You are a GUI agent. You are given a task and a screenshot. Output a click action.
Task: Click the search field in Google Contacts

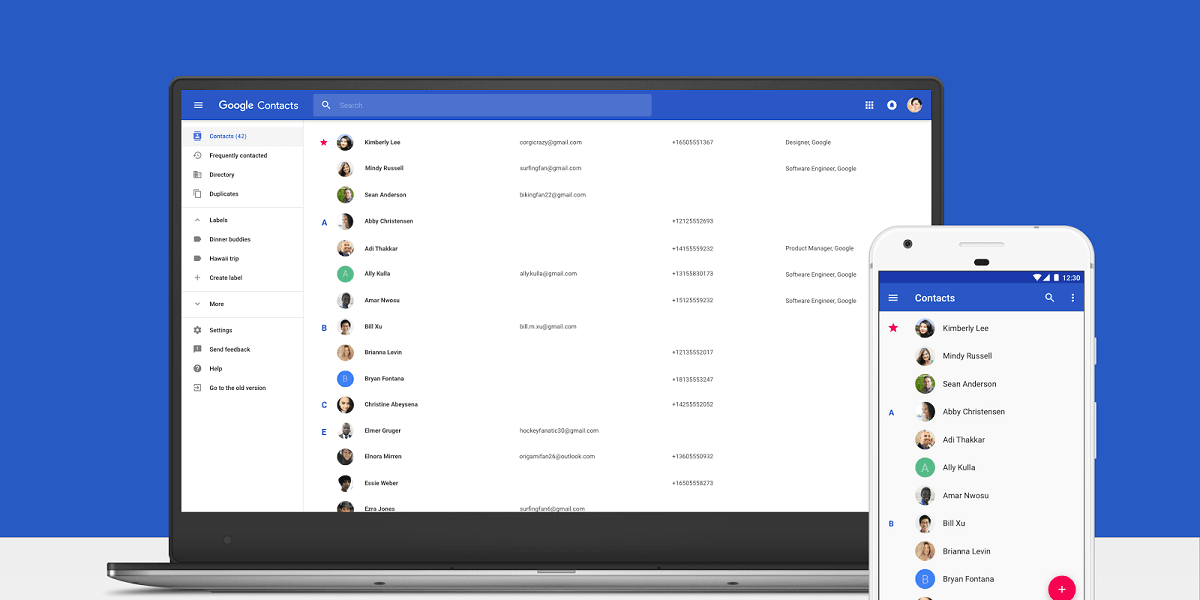[482, 105]
